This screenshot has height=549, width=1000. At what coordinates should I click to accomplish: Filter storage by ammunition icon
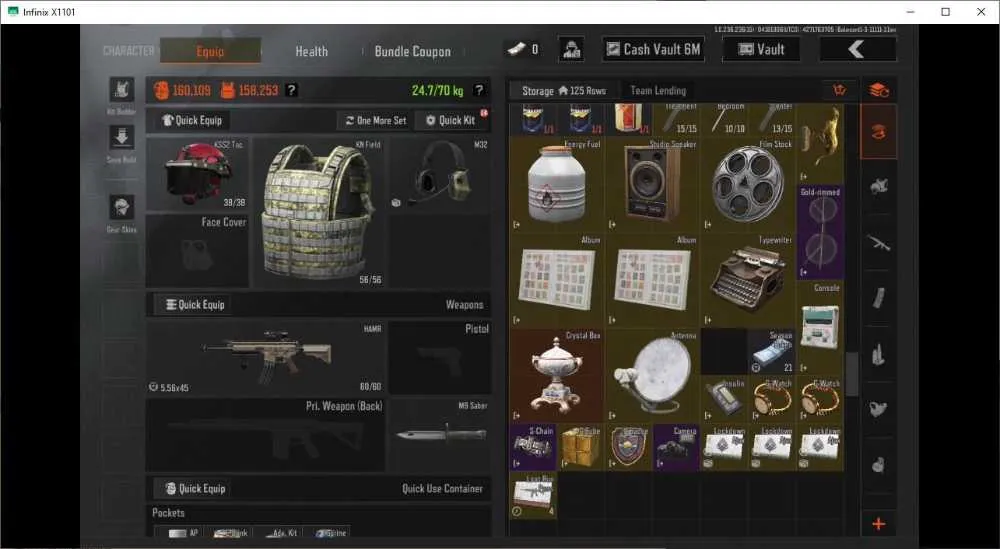[x=879, y=353]
